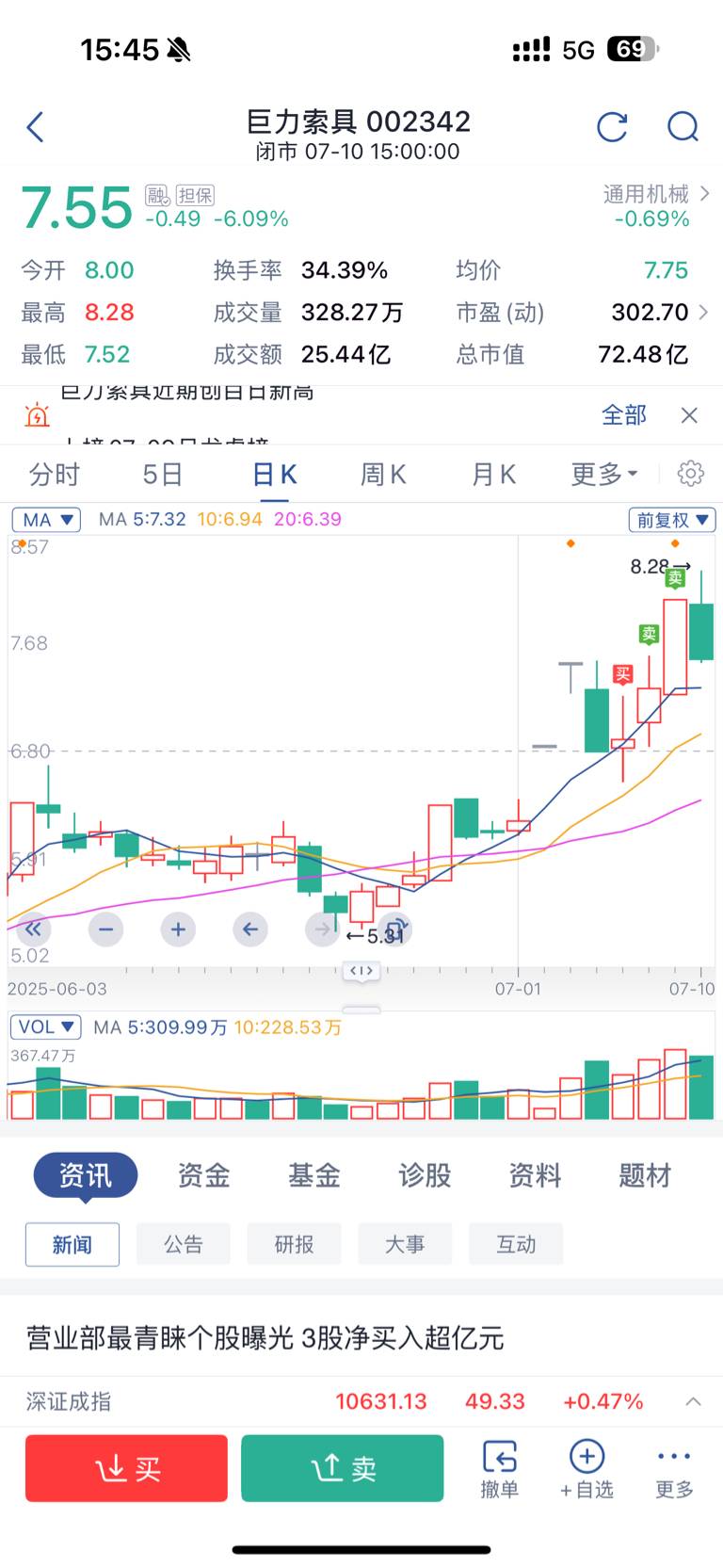The height and width of the screenshot is (1568, 723).
Task: Open the 题材 tab
Action: coord(645,1175)
